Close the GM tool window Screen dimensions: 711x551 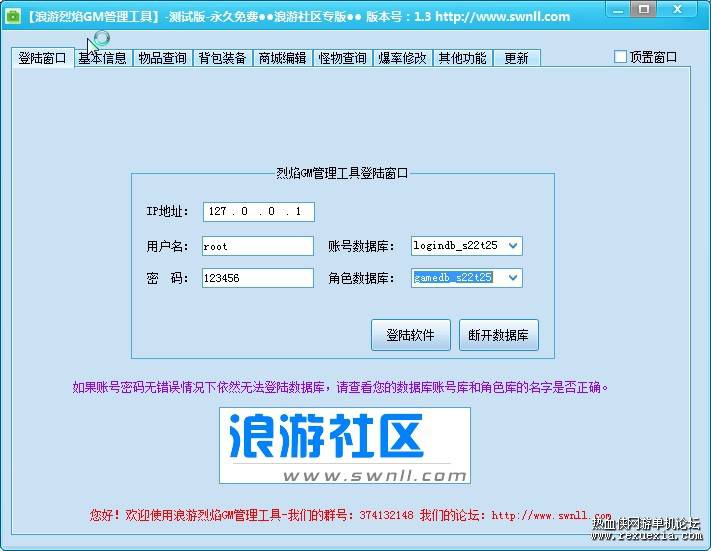click(x=677, y=10)
